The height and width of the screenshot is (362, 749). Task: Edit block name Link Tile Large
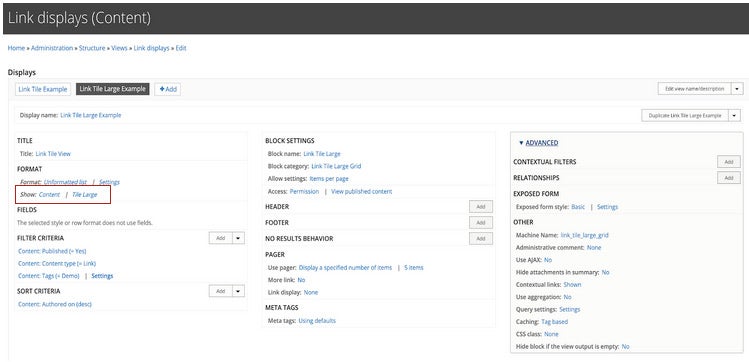pyautogui.click(x=322, y=154)
